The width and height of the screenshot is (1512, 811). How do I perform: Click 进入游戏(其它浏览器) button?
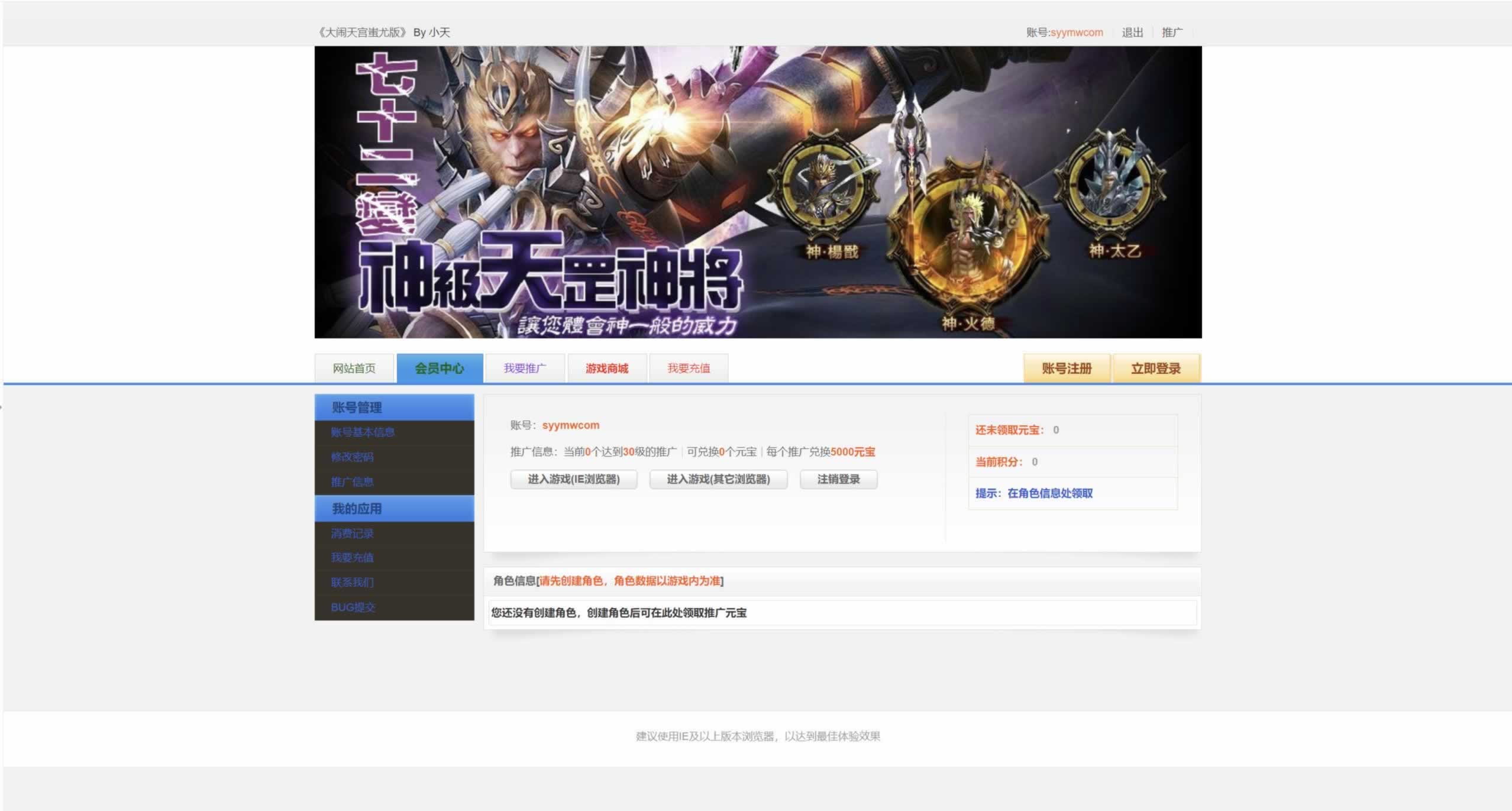[718, 479]
